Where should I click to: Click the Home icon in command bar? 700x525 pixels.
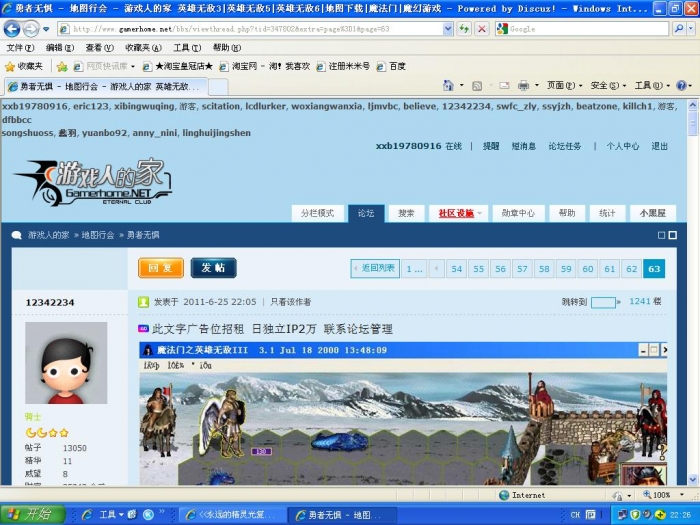click(x=448, y=85)
